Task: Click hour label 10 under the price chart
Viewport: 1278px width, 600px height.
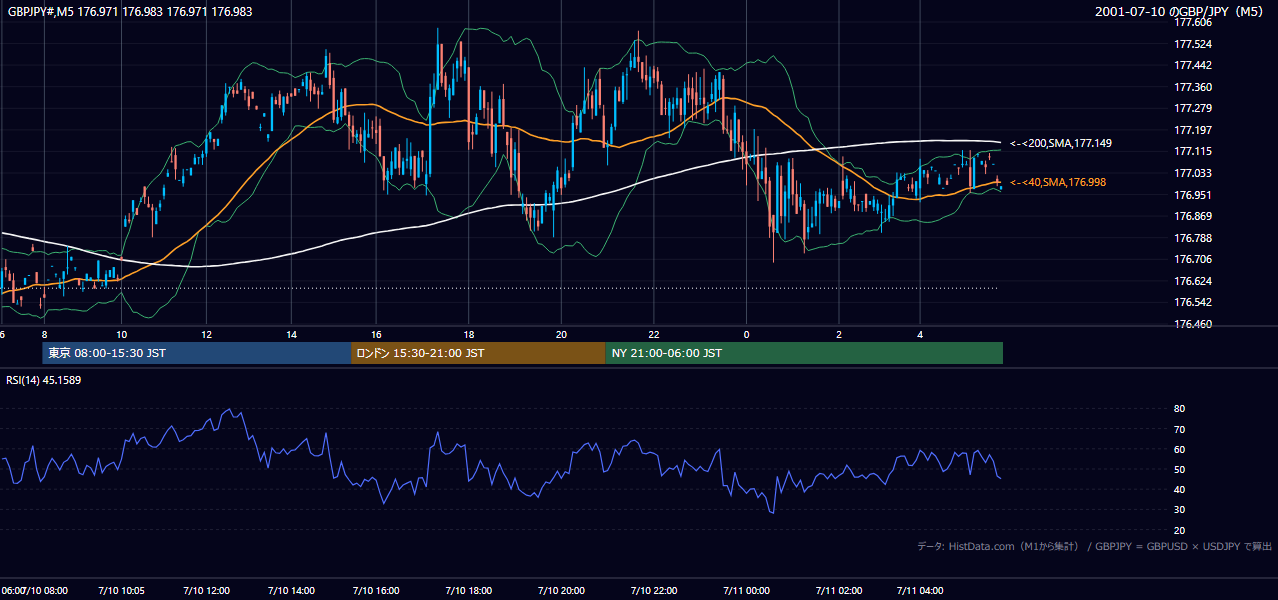Action: [121, 334]
